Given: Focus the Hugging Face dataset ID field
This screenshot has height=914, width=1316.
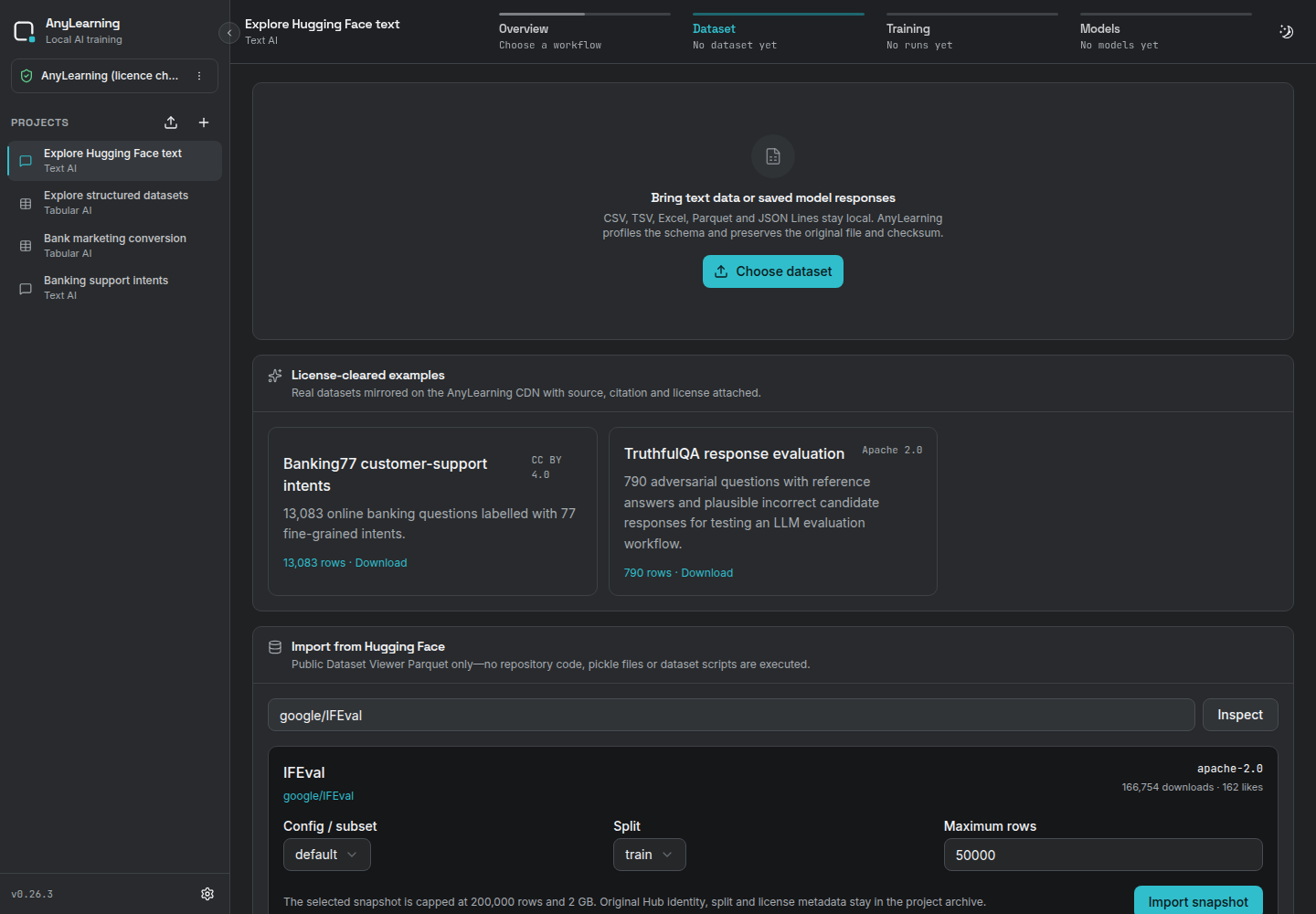Looking at the screenshot, I should (x=731, y=715).
